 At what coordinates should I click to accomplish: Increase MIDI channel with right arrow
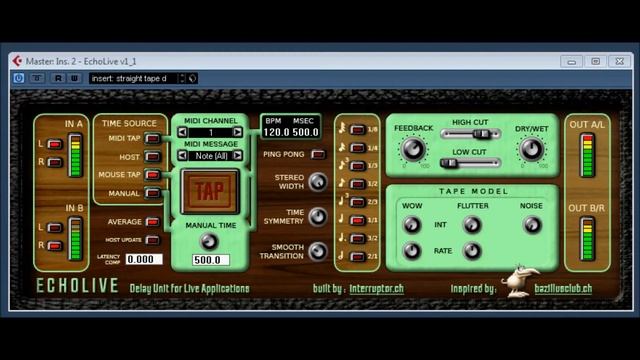click(237, 132)
